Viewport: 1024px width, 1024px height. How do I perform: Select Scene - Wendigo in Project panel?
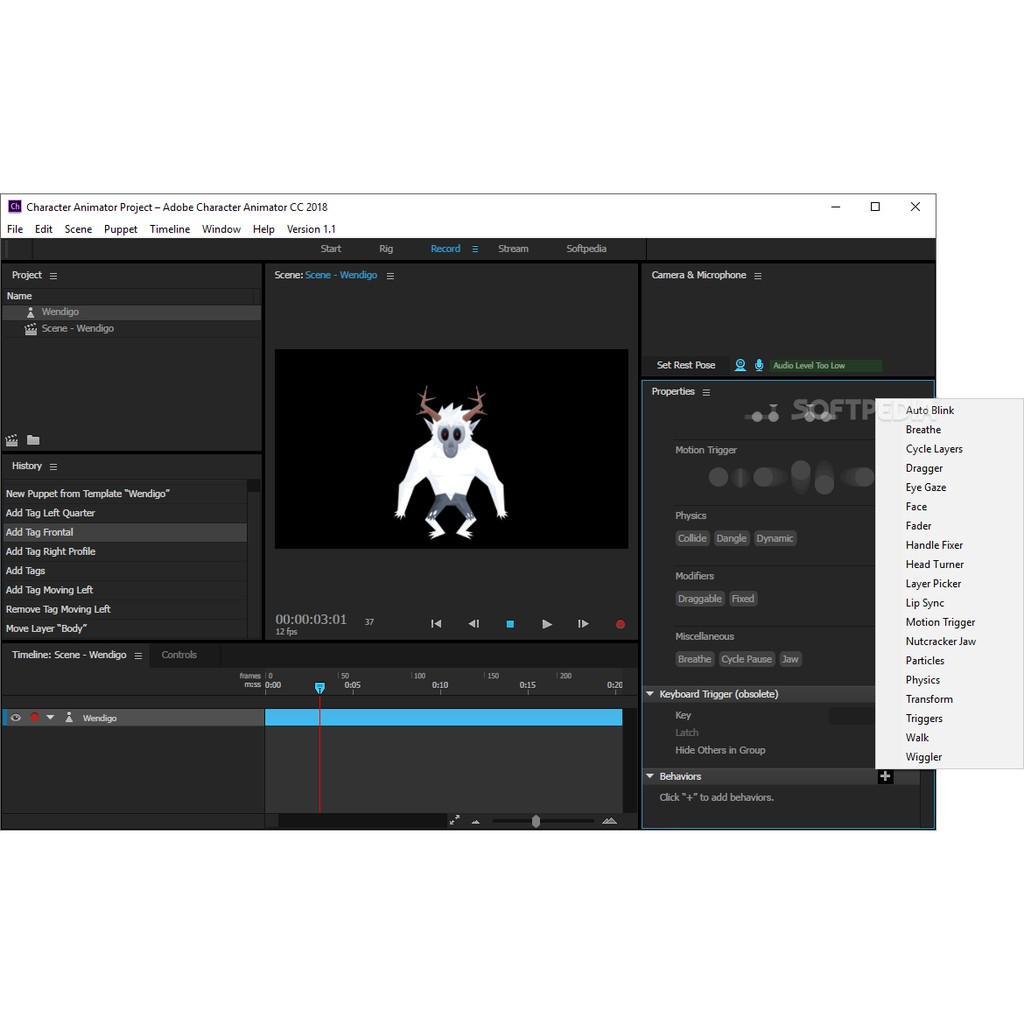131,328
